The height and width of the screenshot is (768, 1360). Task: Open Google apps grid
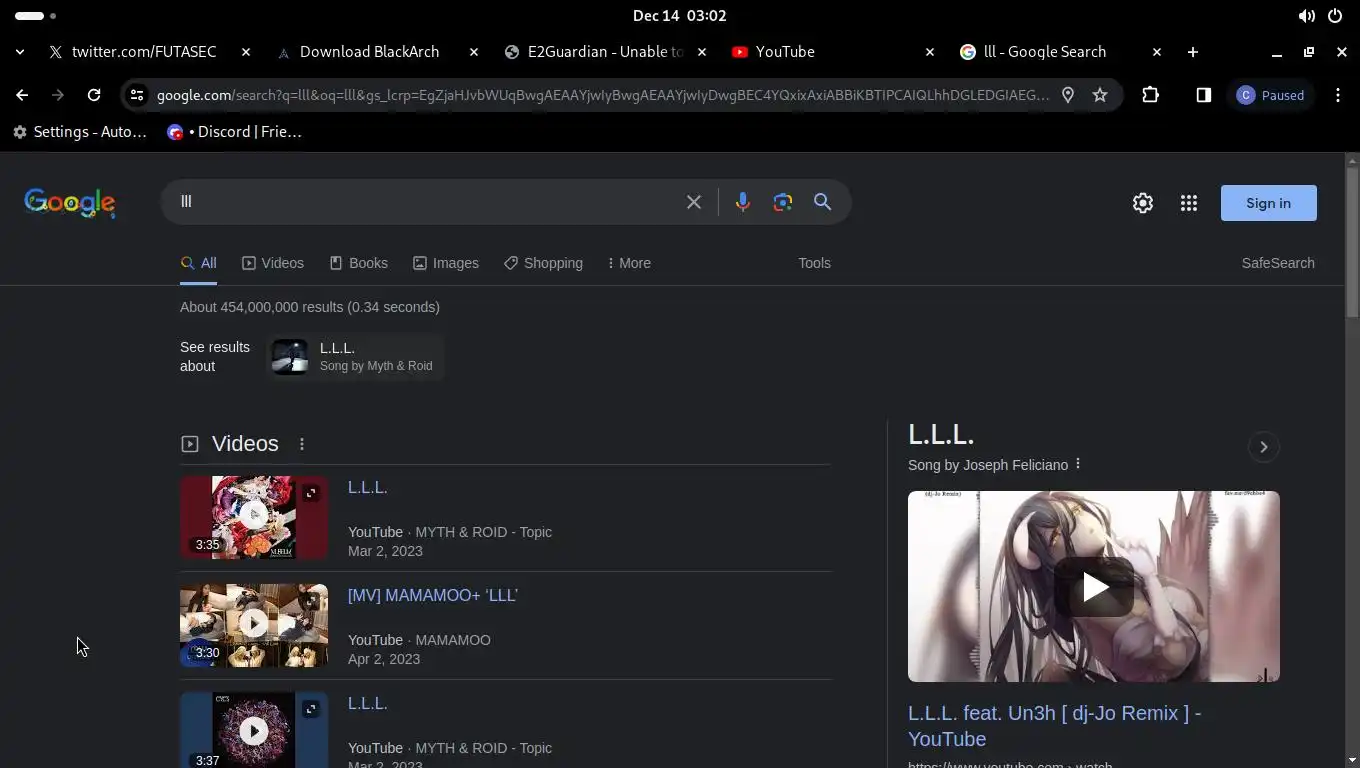(1188, 203)
